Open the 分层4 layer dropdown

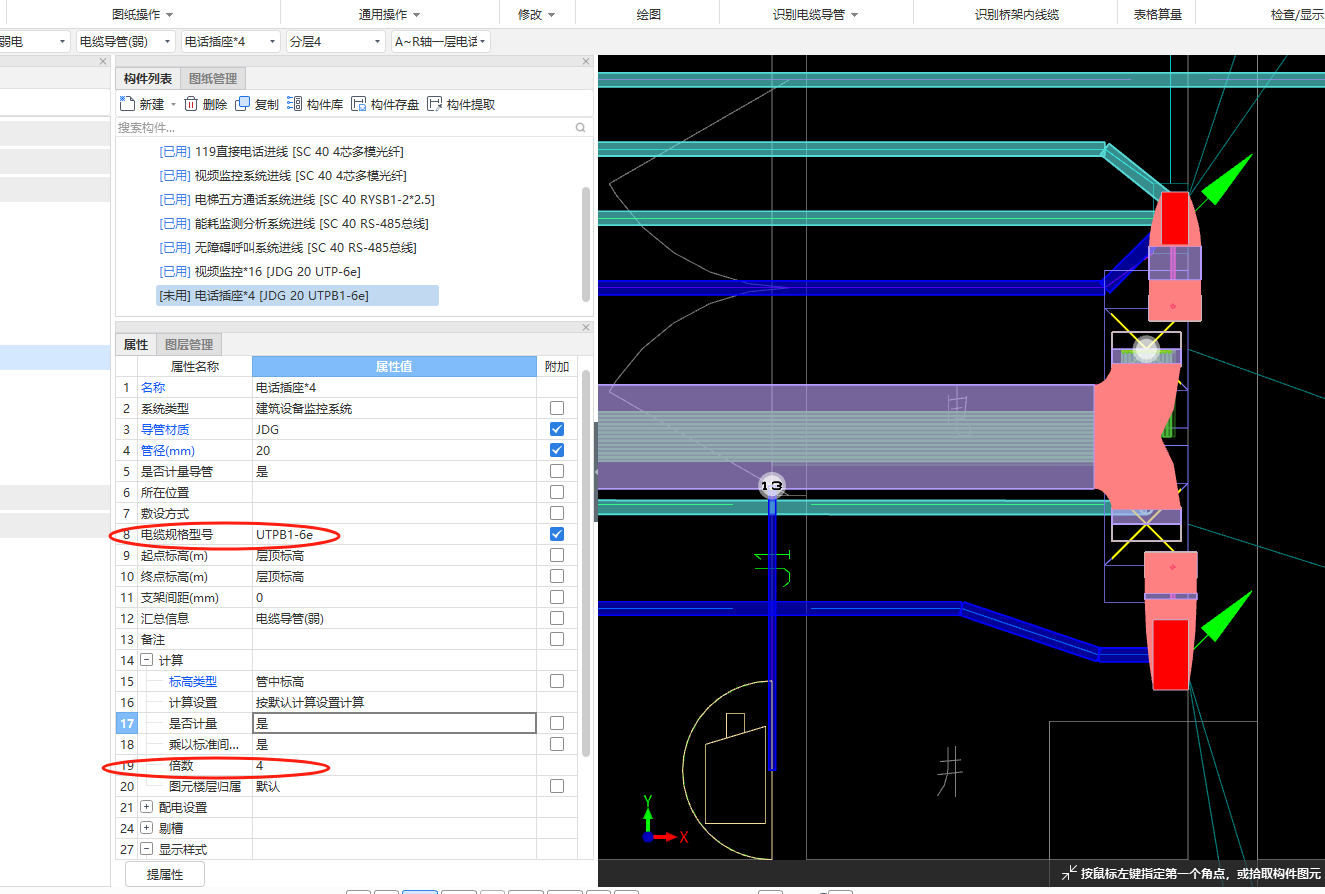pyautogui.click(x=335, y=42)
